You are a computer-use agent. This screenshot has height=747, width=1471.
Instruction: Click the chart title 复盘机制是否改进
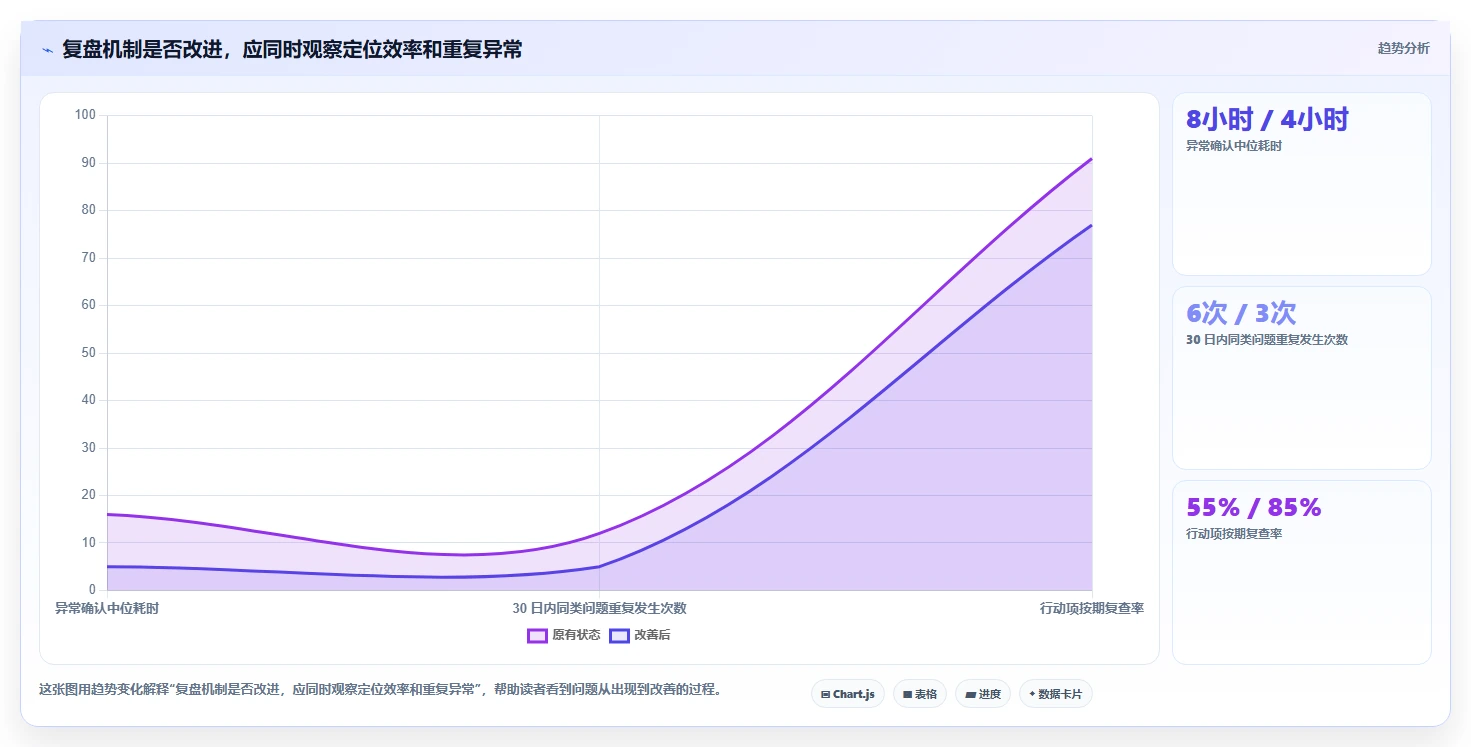(292, 49)
